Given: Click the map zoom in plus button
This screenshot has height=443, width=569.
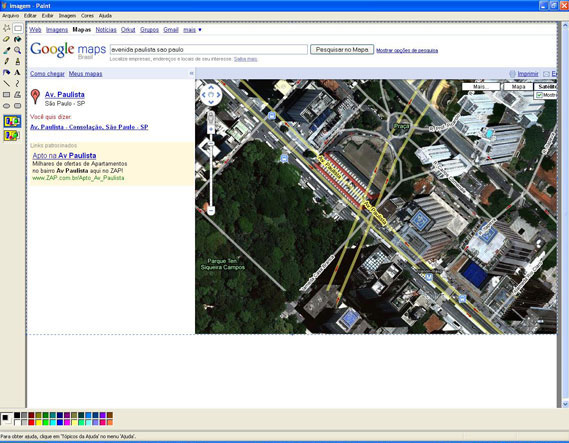Looking at the screenshot, I should point(211,129).
